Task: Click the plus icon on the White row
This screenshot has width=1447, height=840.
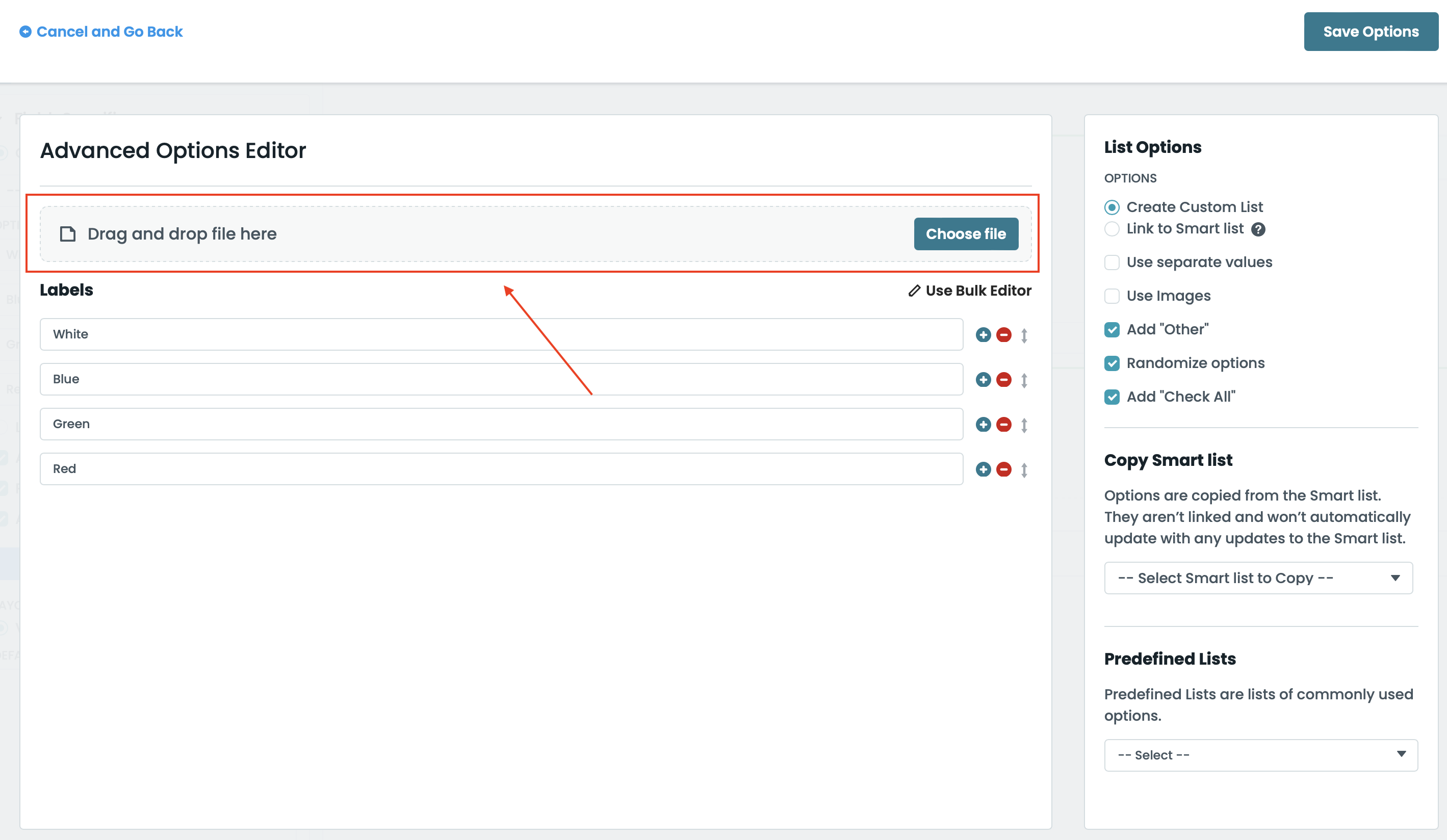Action: (x=983, y=335)
